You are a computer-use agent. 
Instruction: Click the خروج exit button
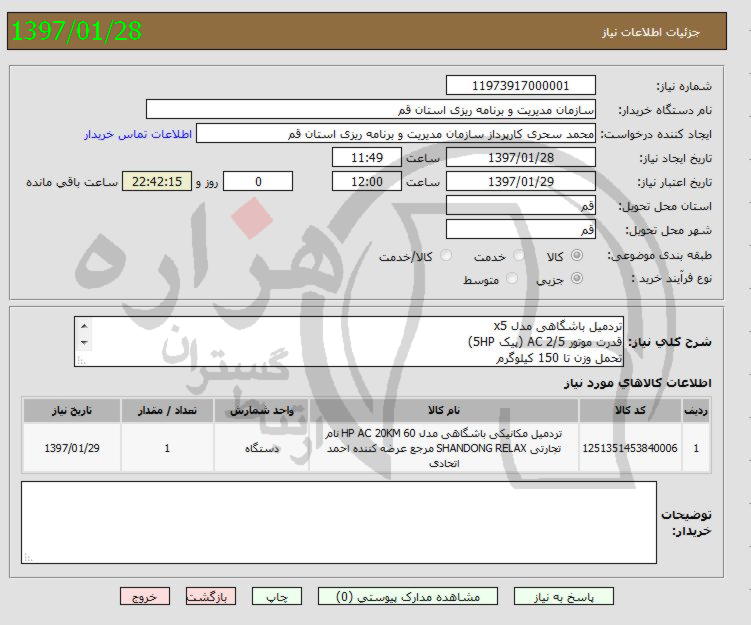click(x=145, y=597)
